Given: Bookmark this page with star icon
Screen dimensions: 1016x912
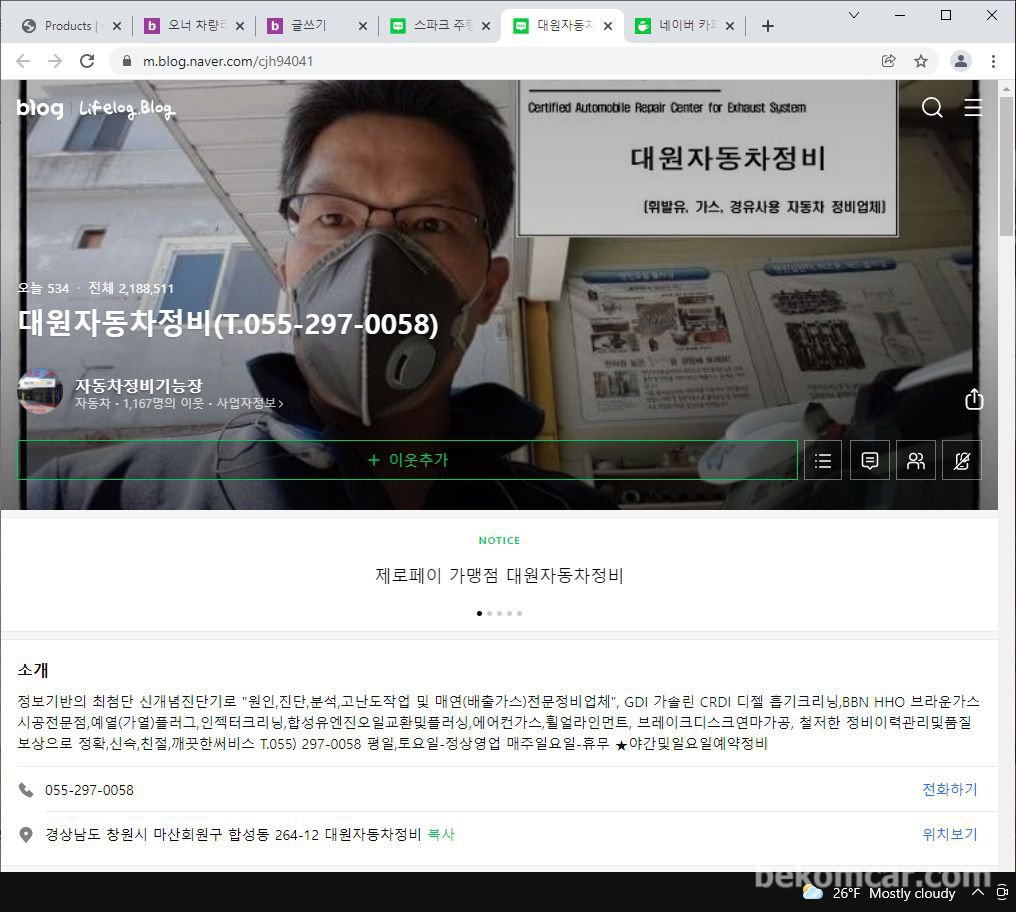Looking at the screenshot, I should (921, 61).
